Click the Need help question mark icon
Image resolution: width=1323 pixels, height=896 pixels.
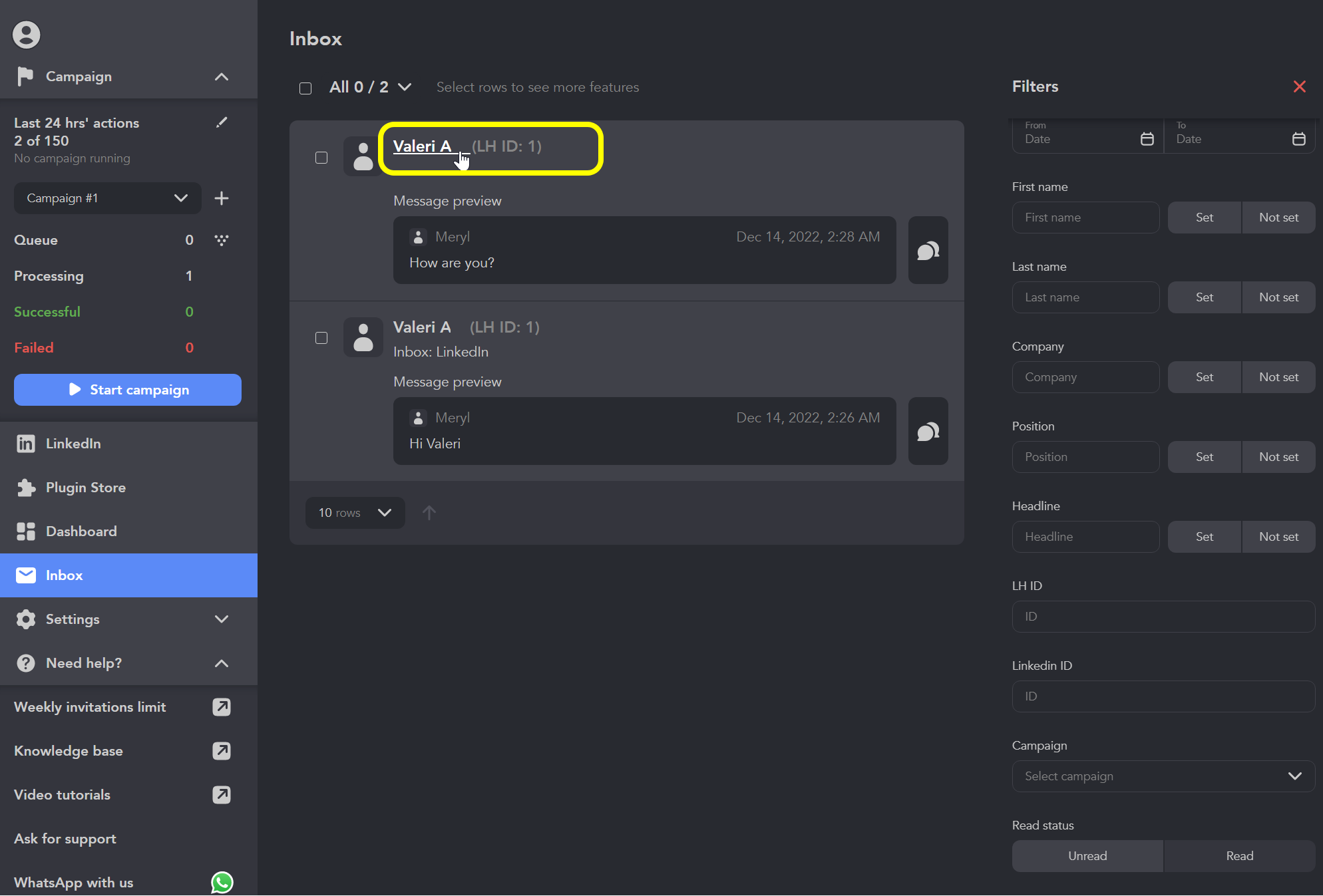tap(25, 663)
